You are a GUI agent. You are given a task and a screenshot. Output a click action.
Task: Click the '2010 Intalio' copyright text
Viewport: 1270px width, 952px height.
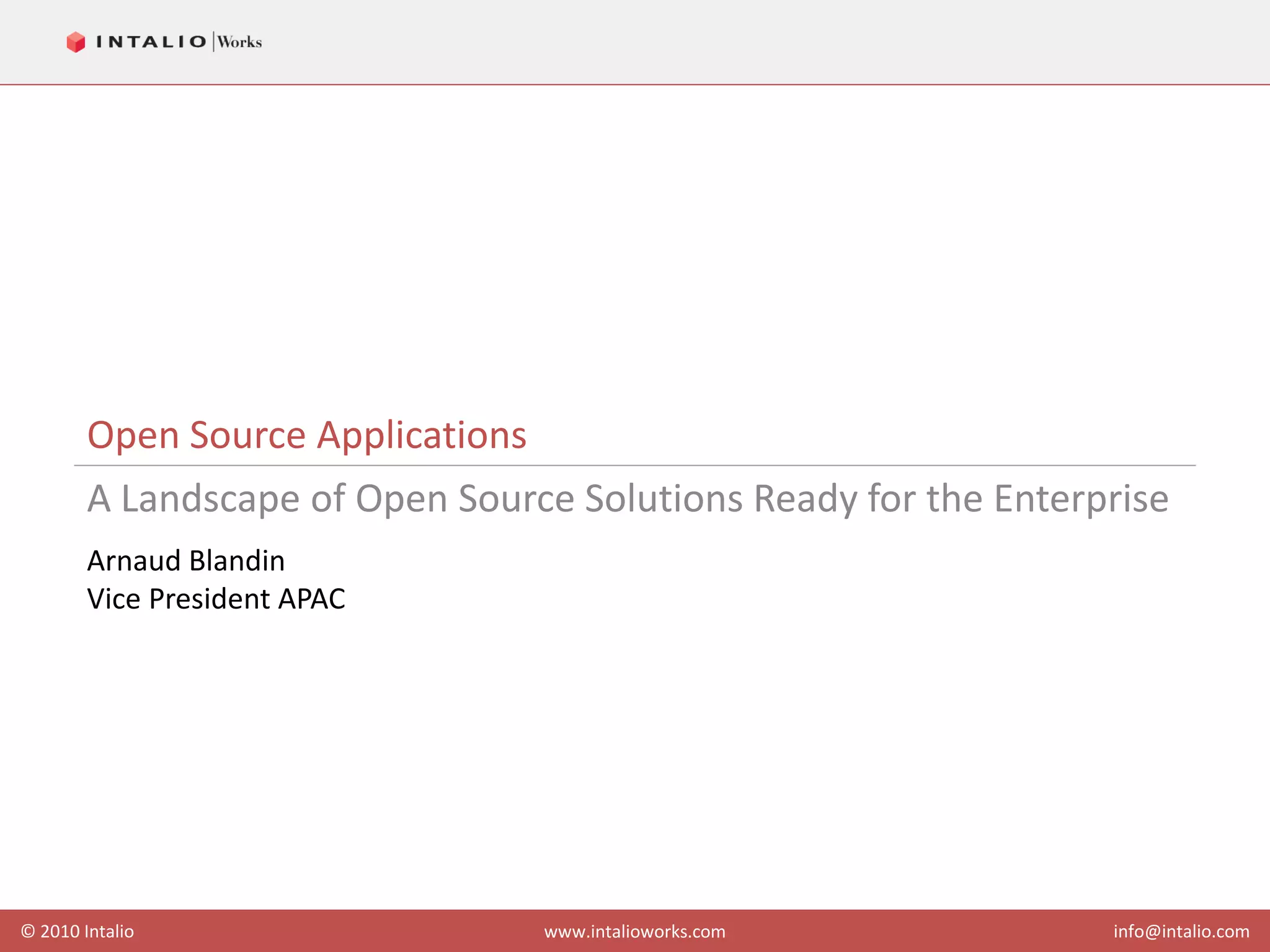(x=87, y=931)
